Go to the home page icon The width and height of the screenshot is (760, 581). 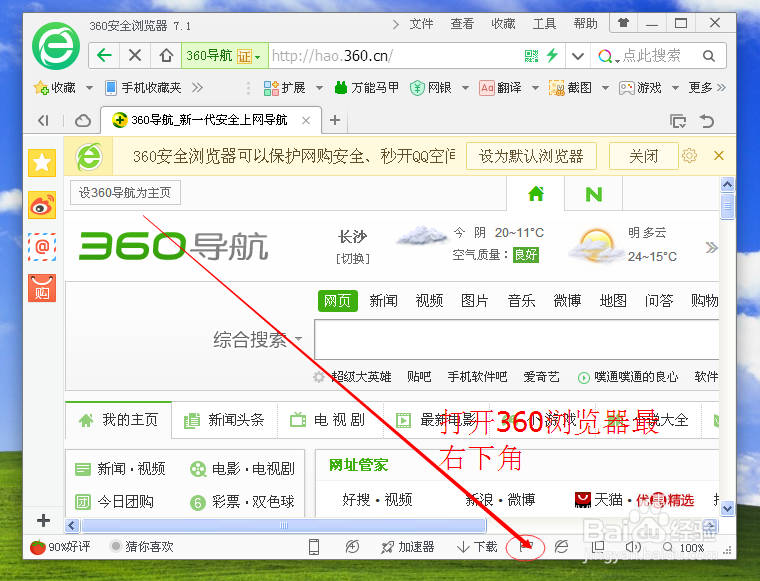166,56
